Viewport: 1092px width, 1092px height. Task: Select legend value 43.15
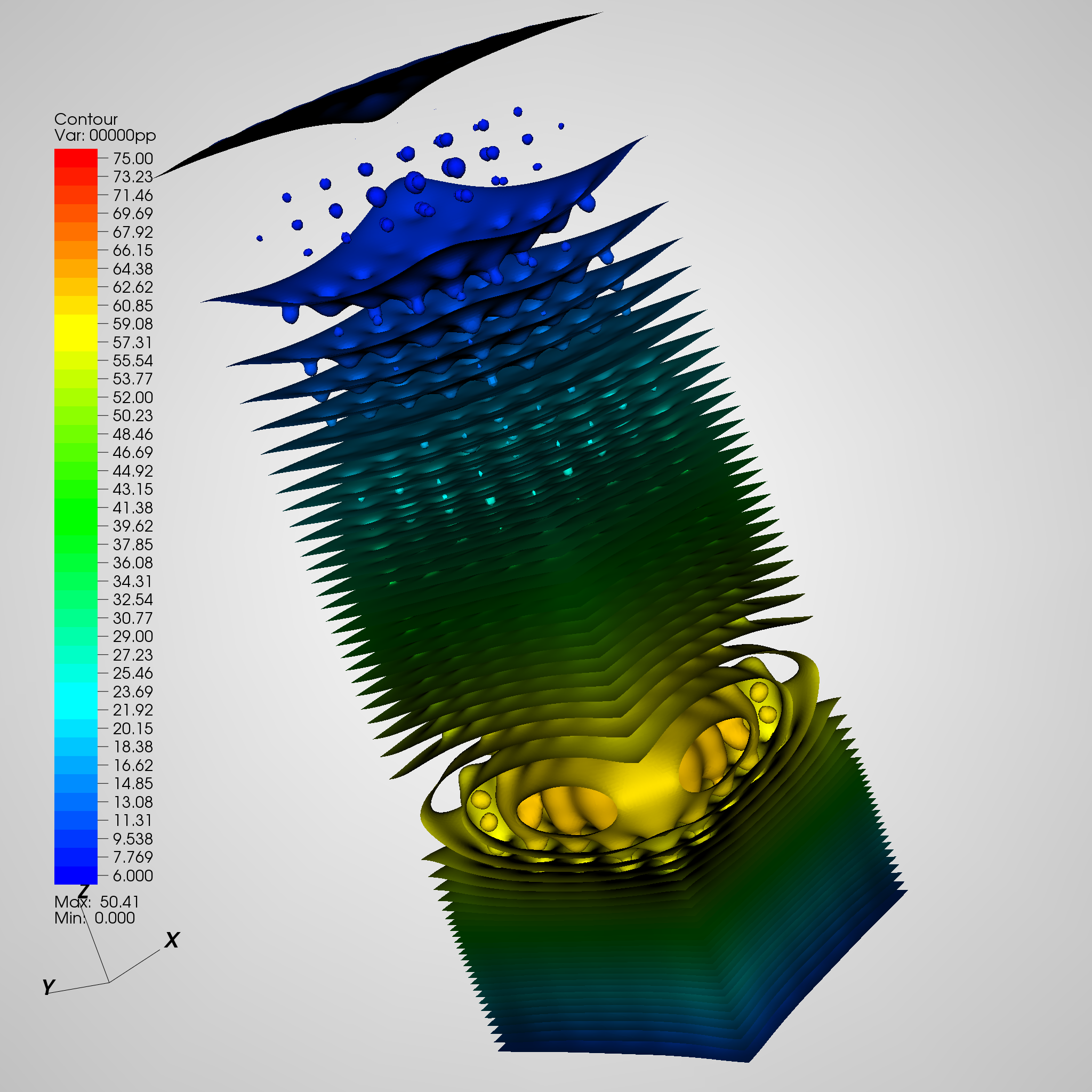pyautogui.click(x=133, y=489)
